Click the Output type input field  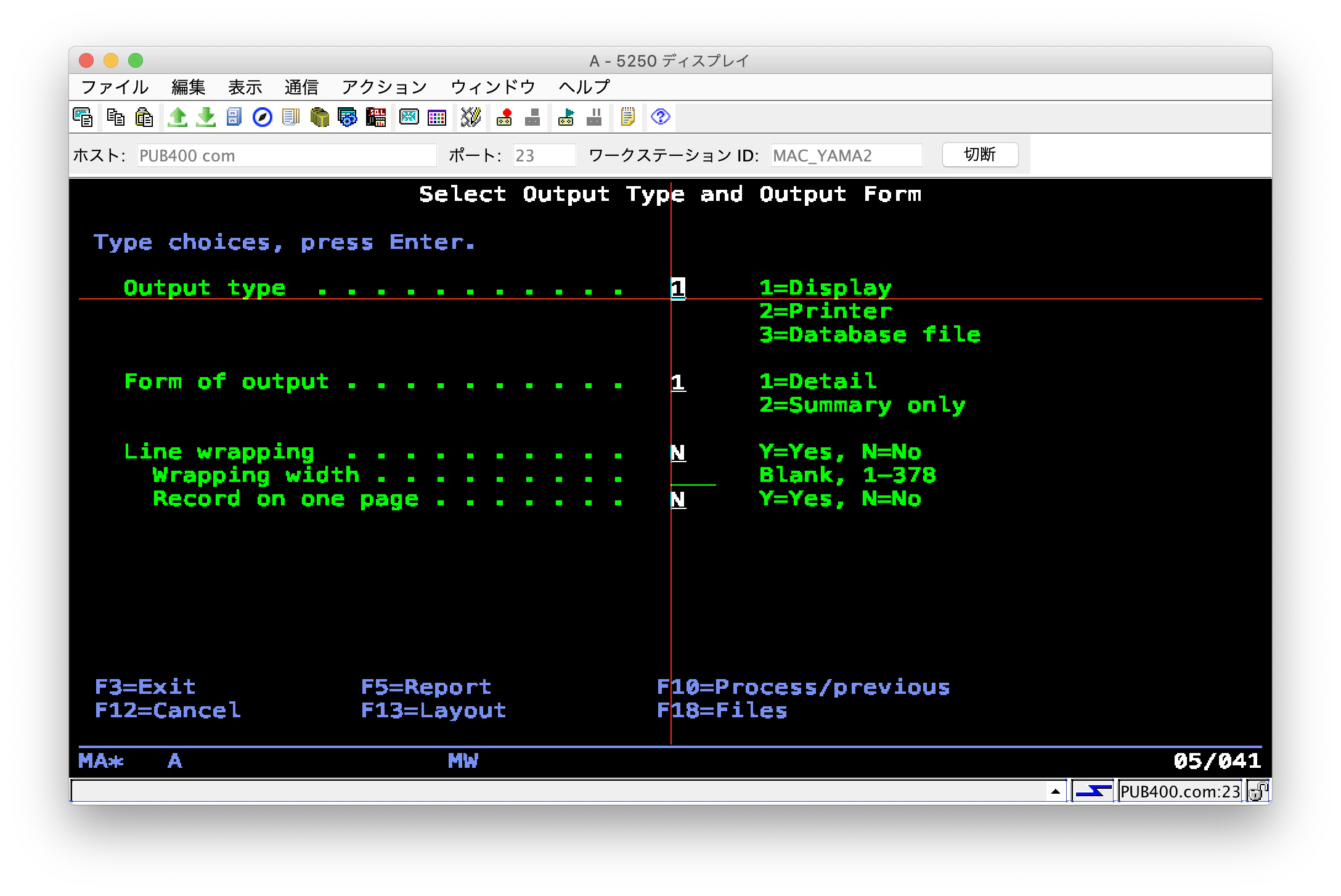point(678,288)
